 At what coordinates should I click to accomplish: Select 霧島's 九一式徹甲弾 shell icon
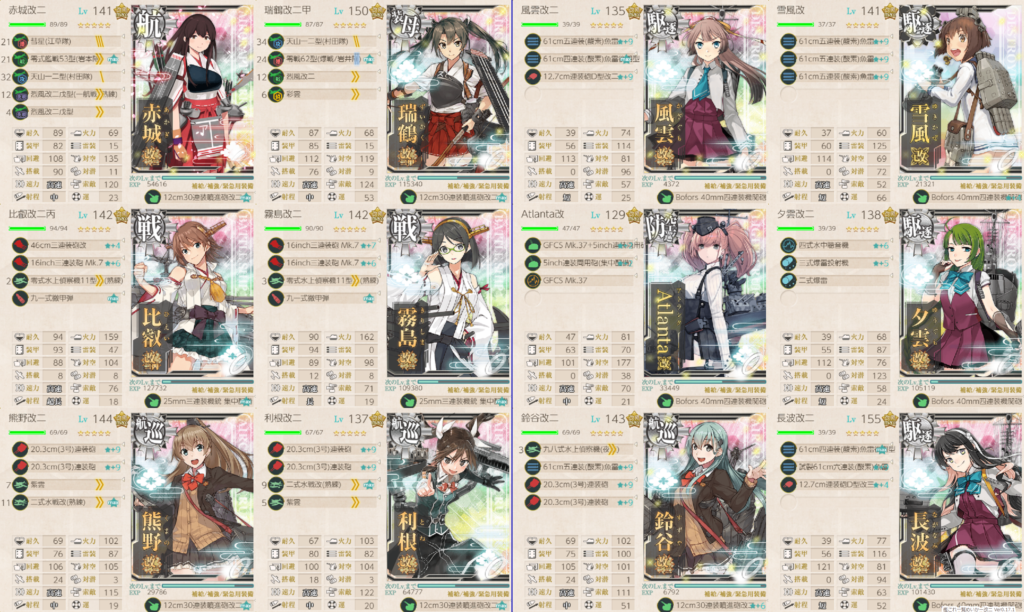coord(276,298)
